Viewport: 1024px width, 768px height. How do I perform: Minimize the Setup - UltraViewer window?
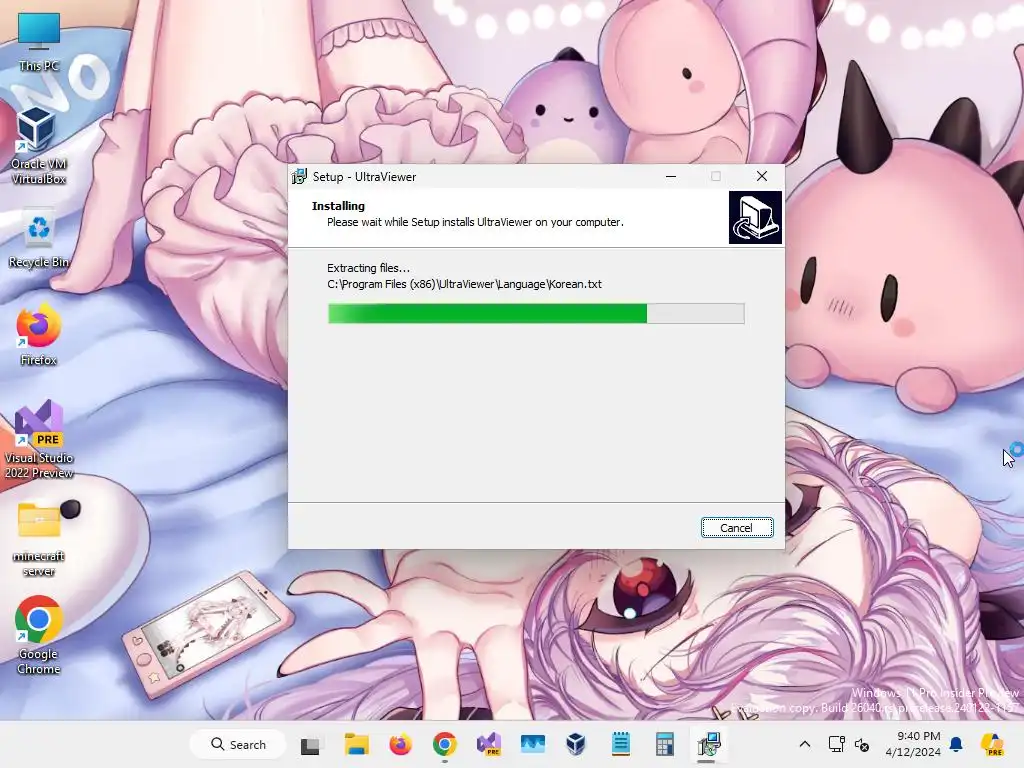click(x=671, y=176)
